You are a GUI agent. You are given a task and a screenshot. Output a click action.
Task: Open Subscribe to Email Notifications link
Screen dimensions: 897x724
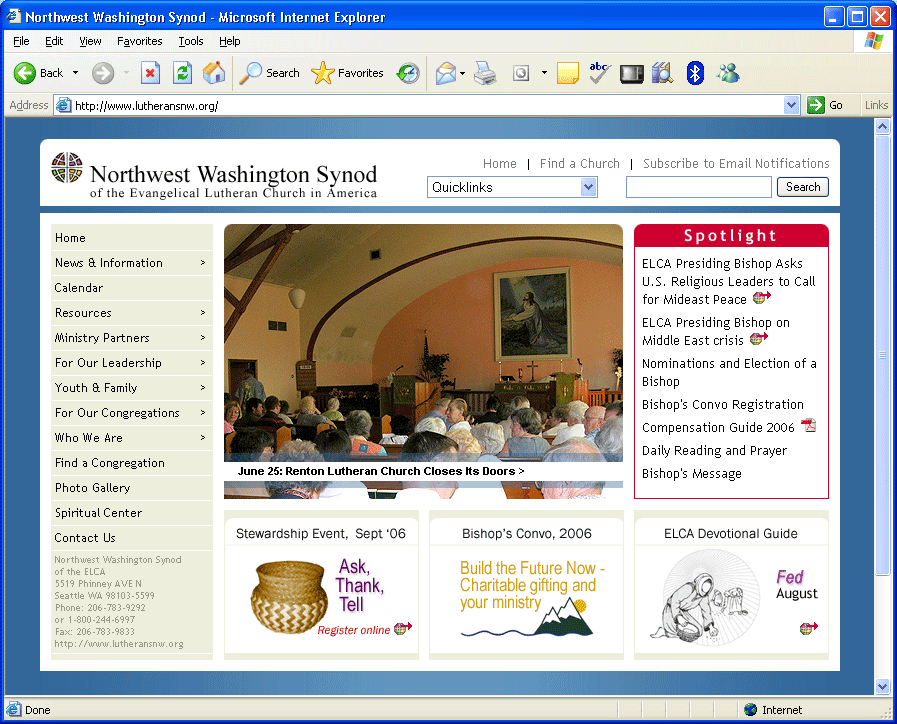coord(736,164)
